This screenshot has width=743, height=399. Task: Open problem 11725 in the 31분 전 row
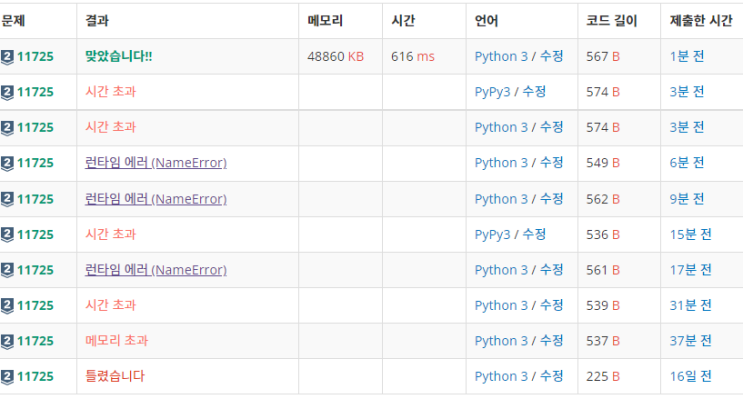point(36,306)
